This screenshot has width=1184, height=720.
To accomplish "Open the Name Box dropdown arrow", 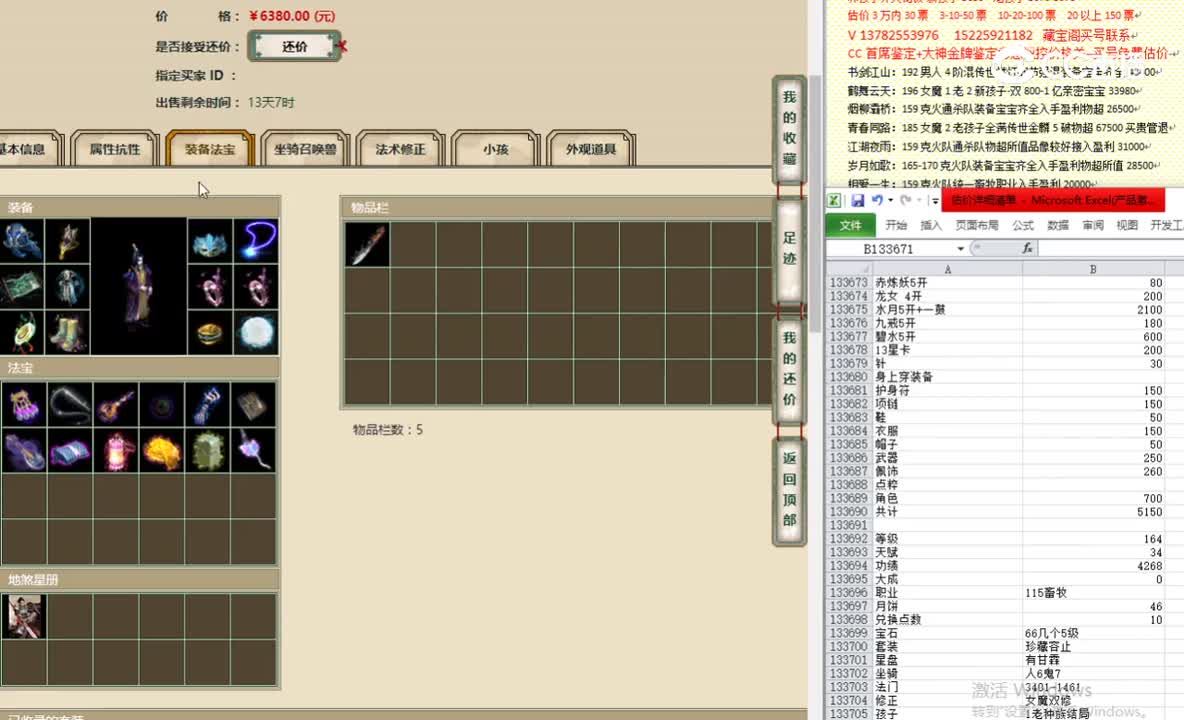I will pyautogui.click(x=960, y=248).
